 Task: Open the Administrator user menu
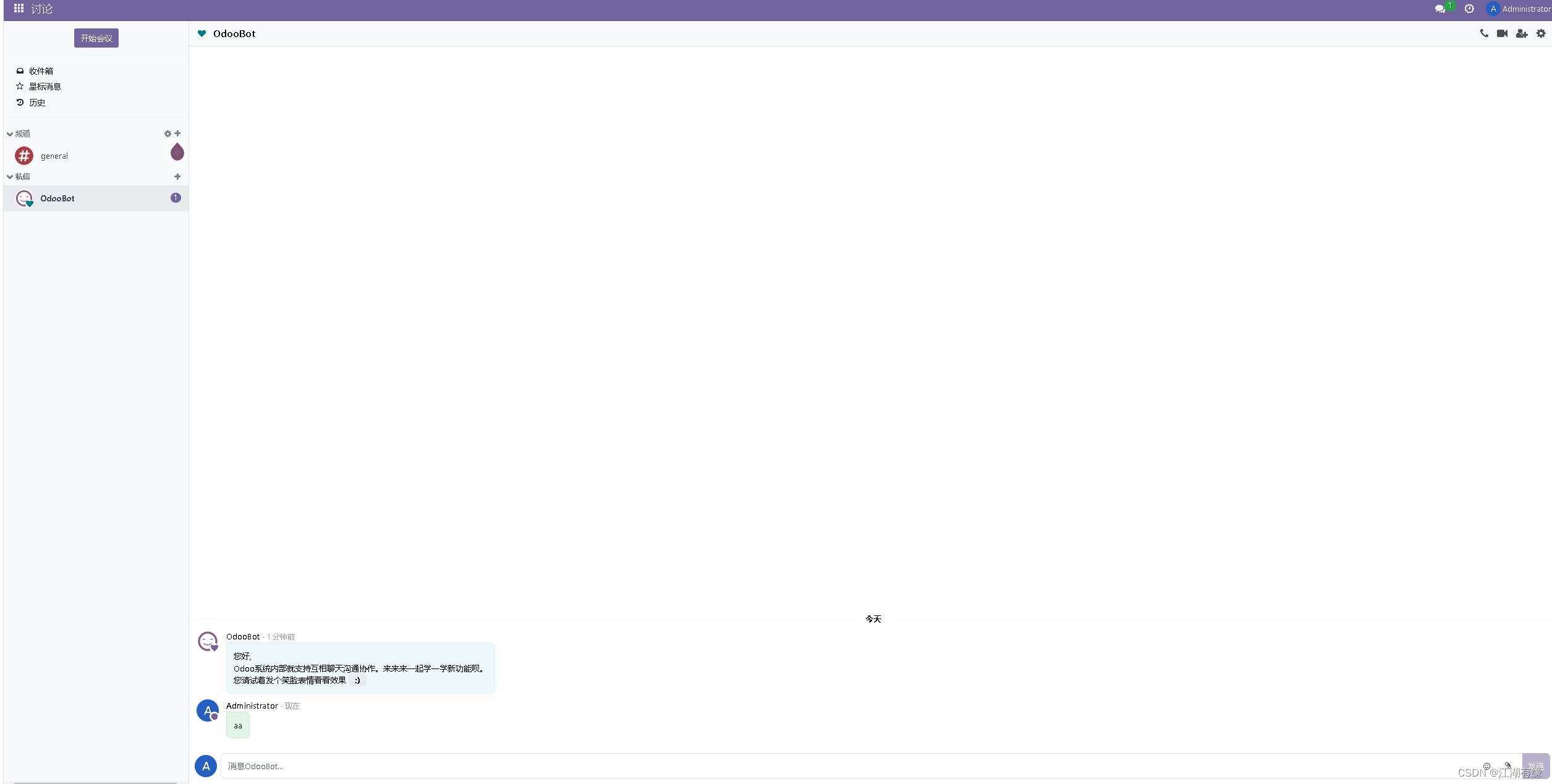pyautogui.click(x=1519, y=9)
